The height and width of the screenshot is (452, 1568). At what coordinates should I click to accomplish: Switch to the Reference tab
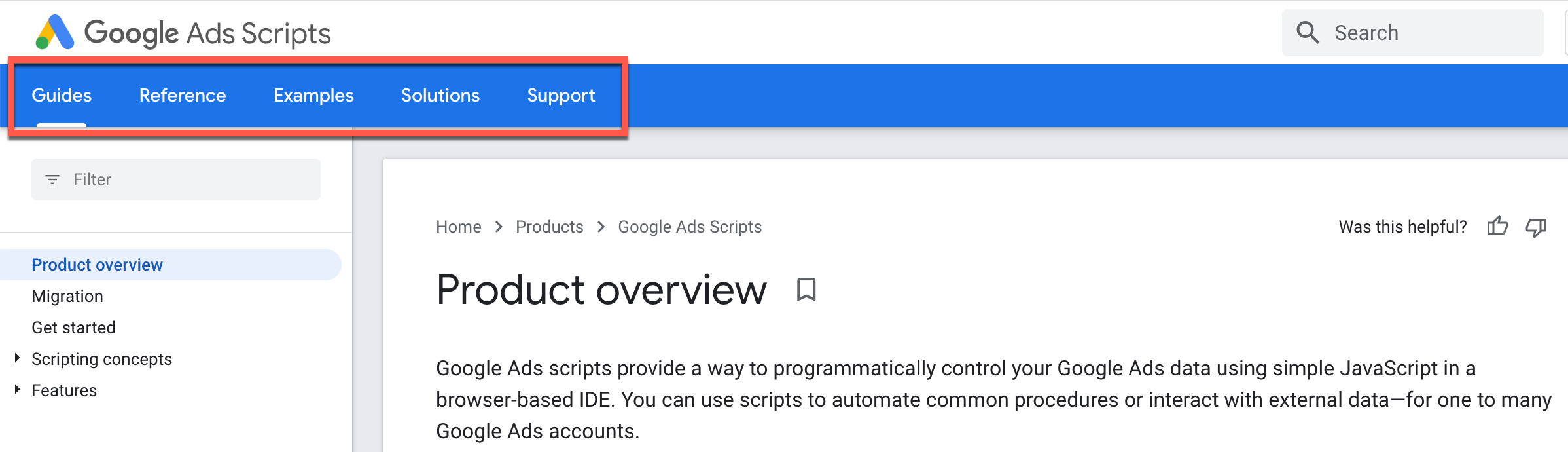point(183,96)
